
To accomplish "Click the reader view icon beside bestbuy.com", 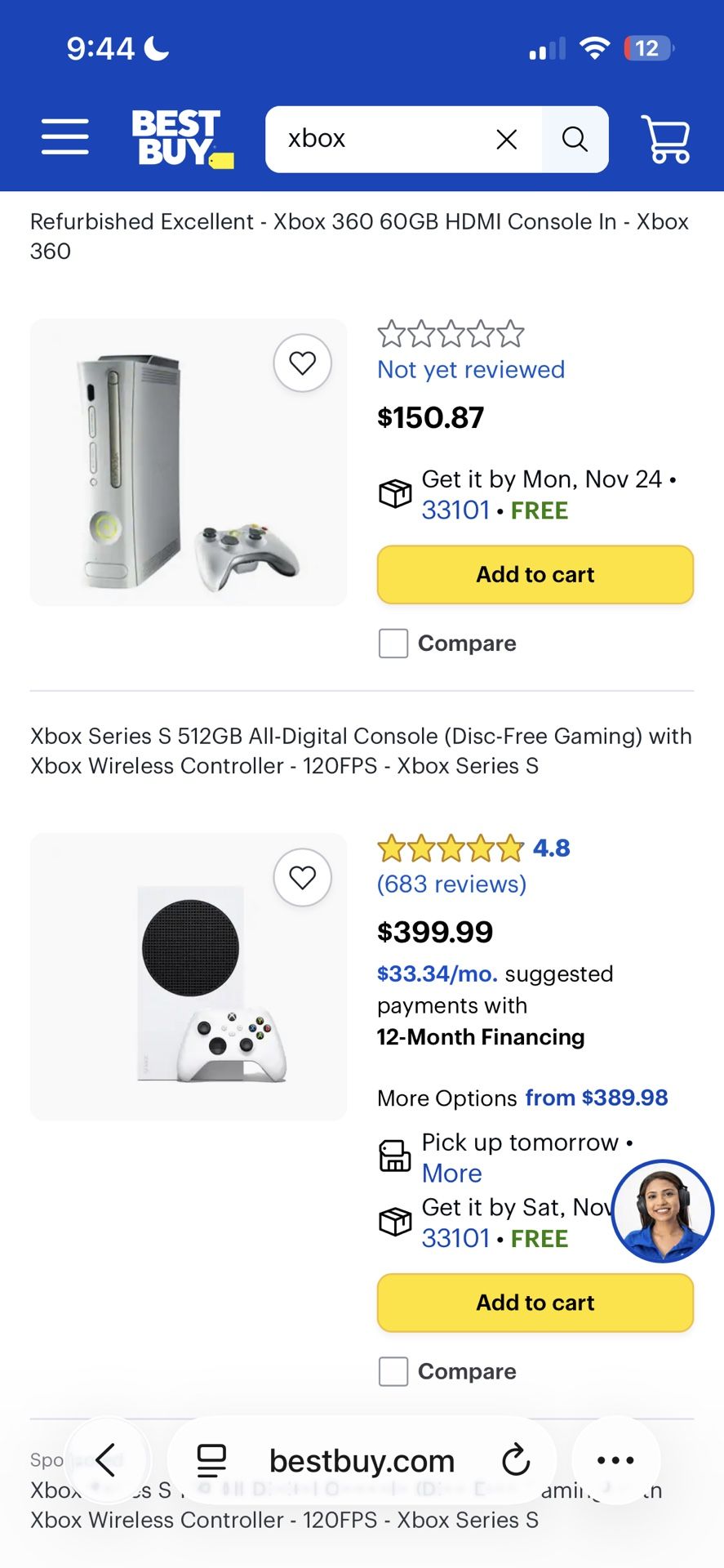I will coord(211,1460).
